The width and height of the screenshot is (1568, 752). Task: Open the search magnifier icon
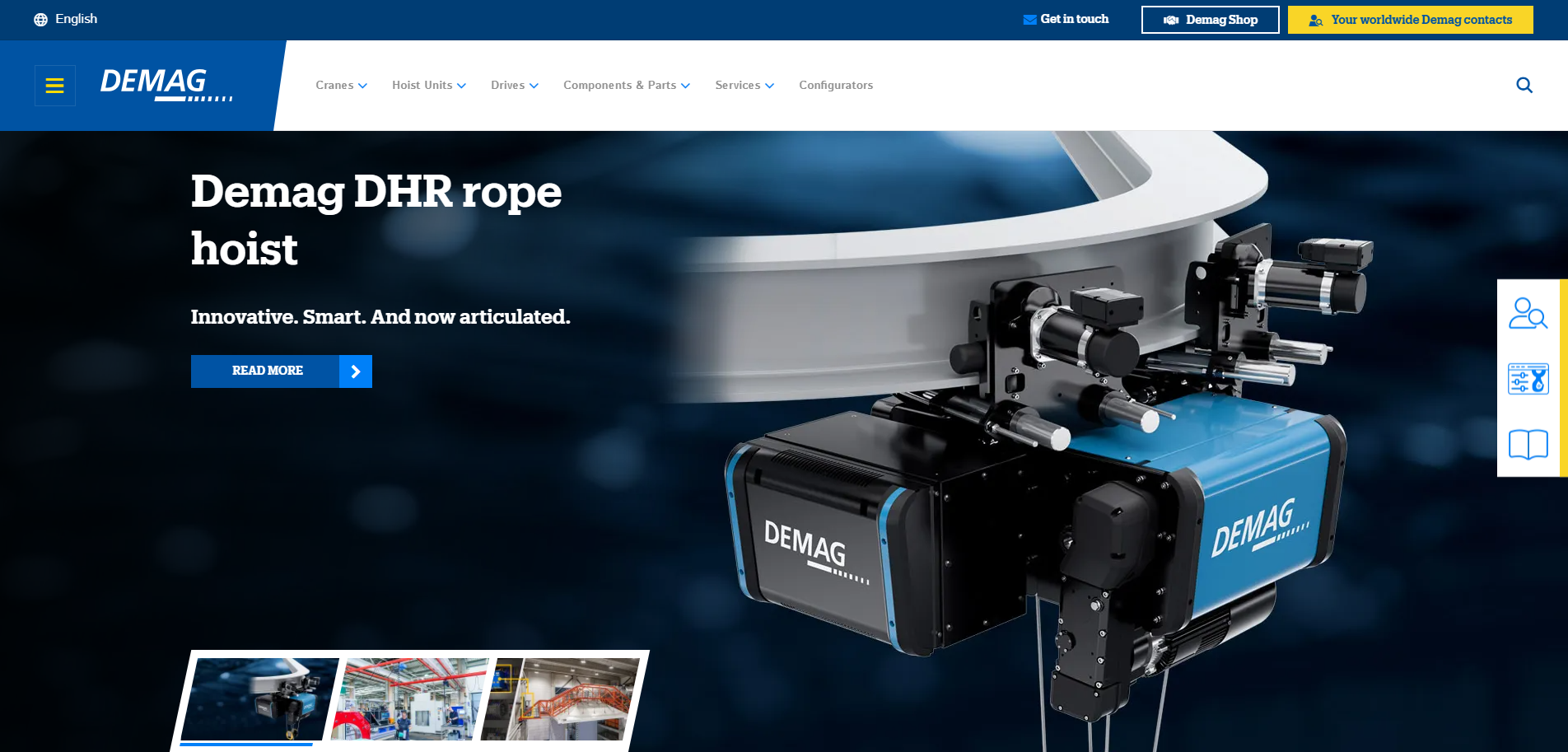pyautogui.click(x=1524, y=85)
